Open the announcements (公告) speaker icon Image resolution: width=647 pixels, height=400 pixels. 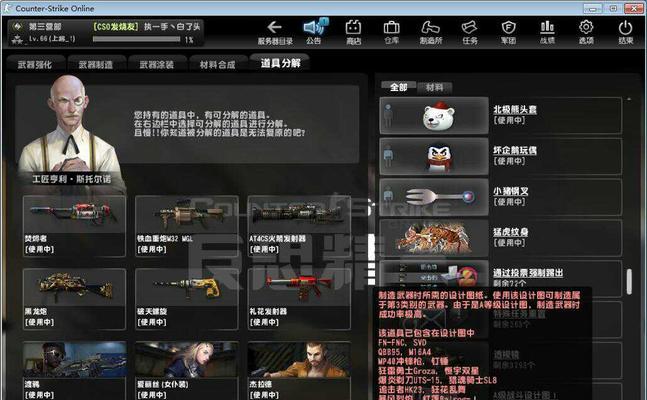(x=315, y=32)
